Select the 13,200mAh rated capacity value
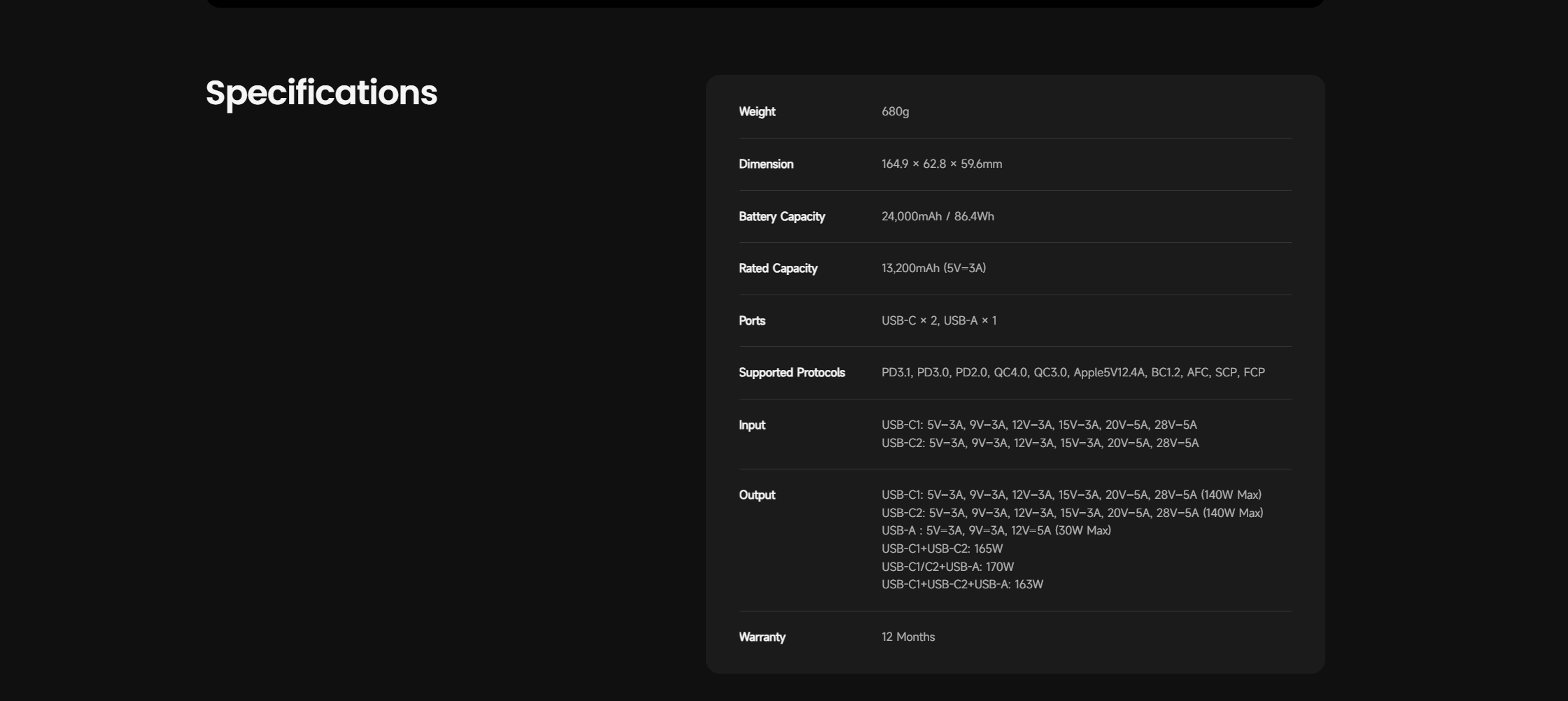This screenshot has height=701, width=1568. [933, 269]
